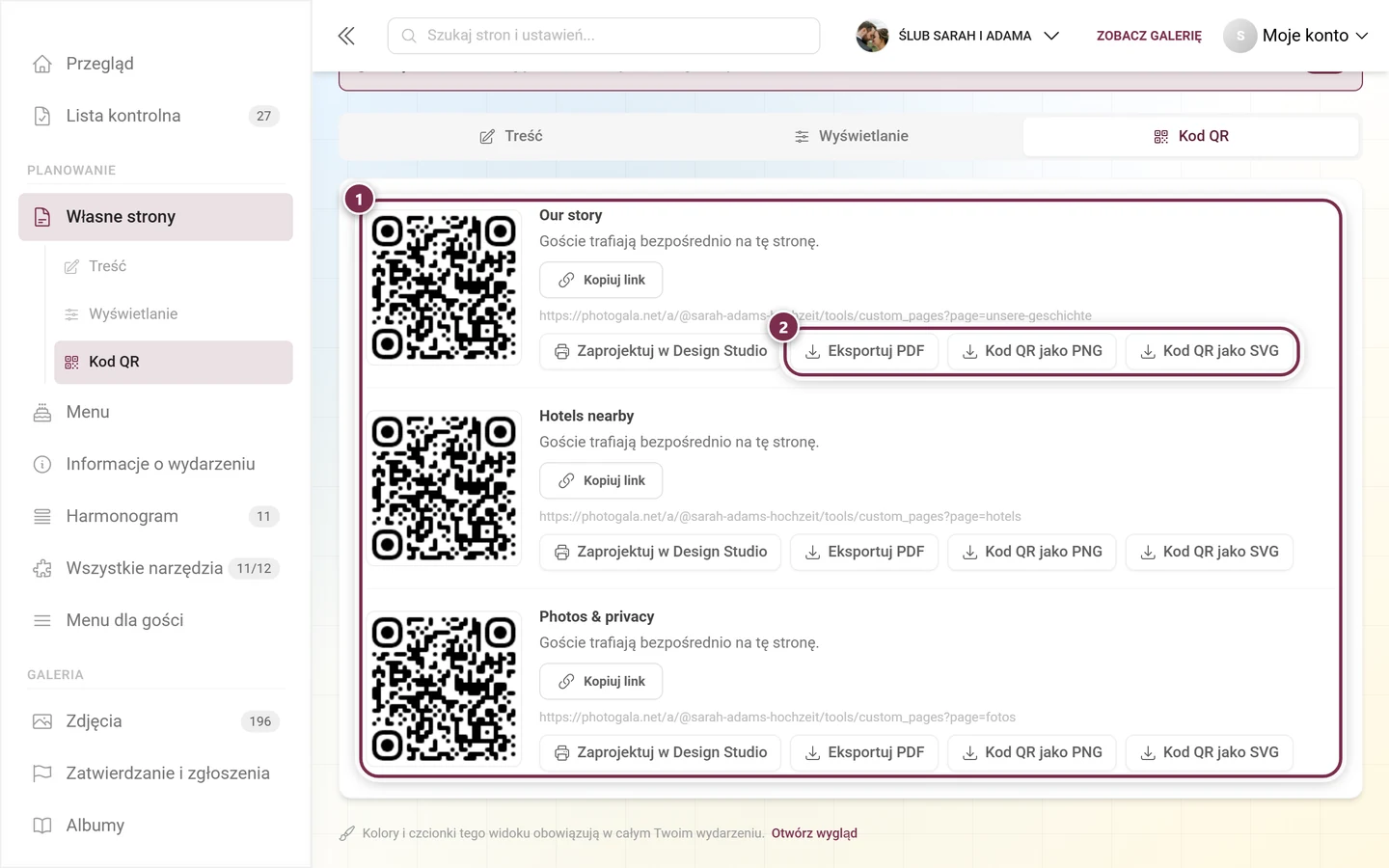Copy link for Photos & privacy page
The image size is (1389, 868).
[x=601, y=681]
